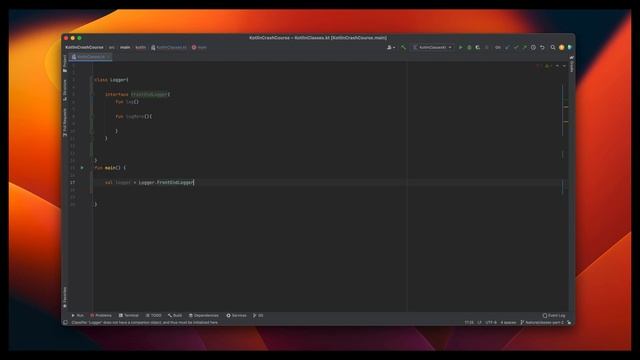Open the TODO tool window
The height and width of the screenshot is (360, 640).
coord(153,316)
